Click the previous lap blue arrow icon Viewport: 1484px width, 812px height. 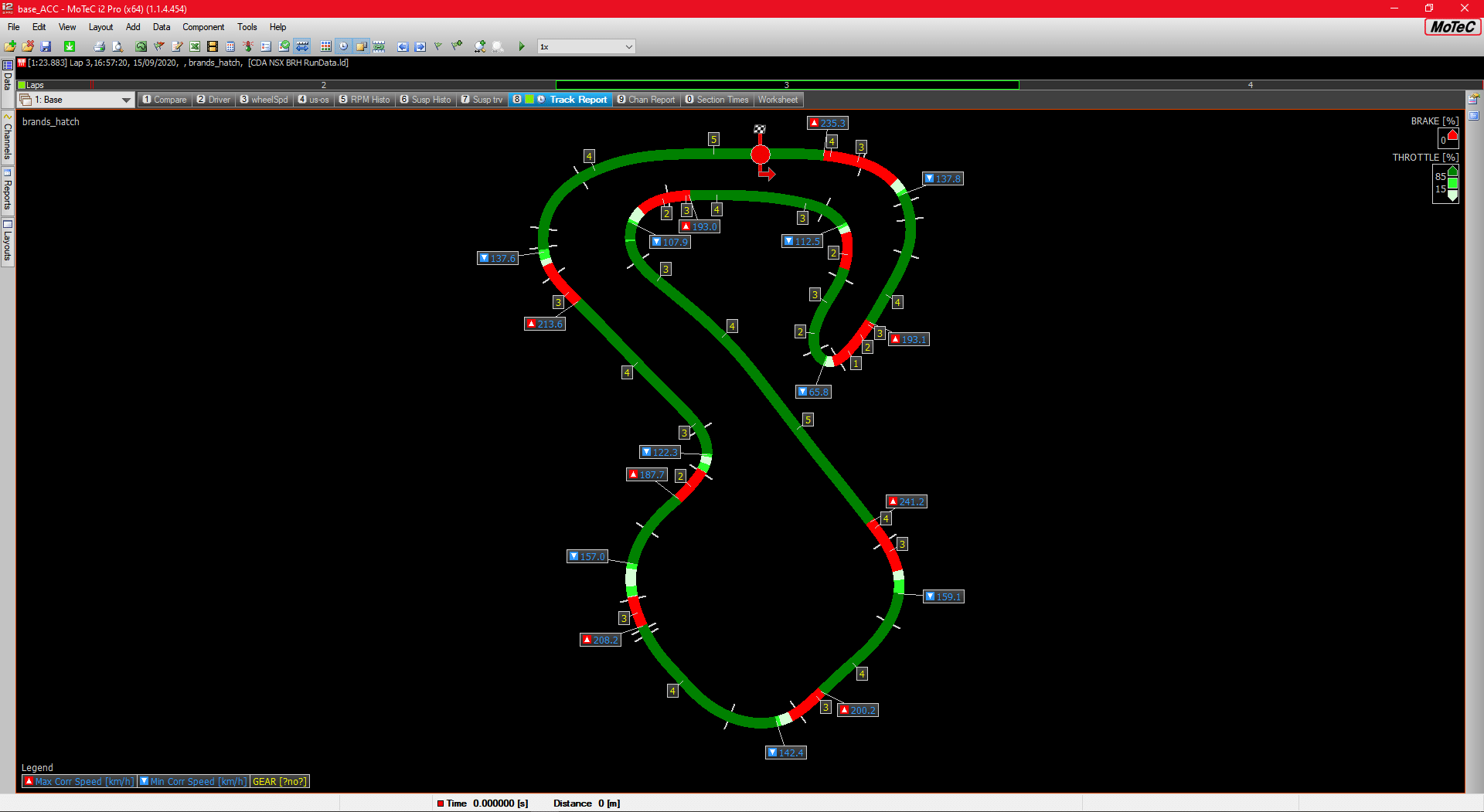point(403,47)
